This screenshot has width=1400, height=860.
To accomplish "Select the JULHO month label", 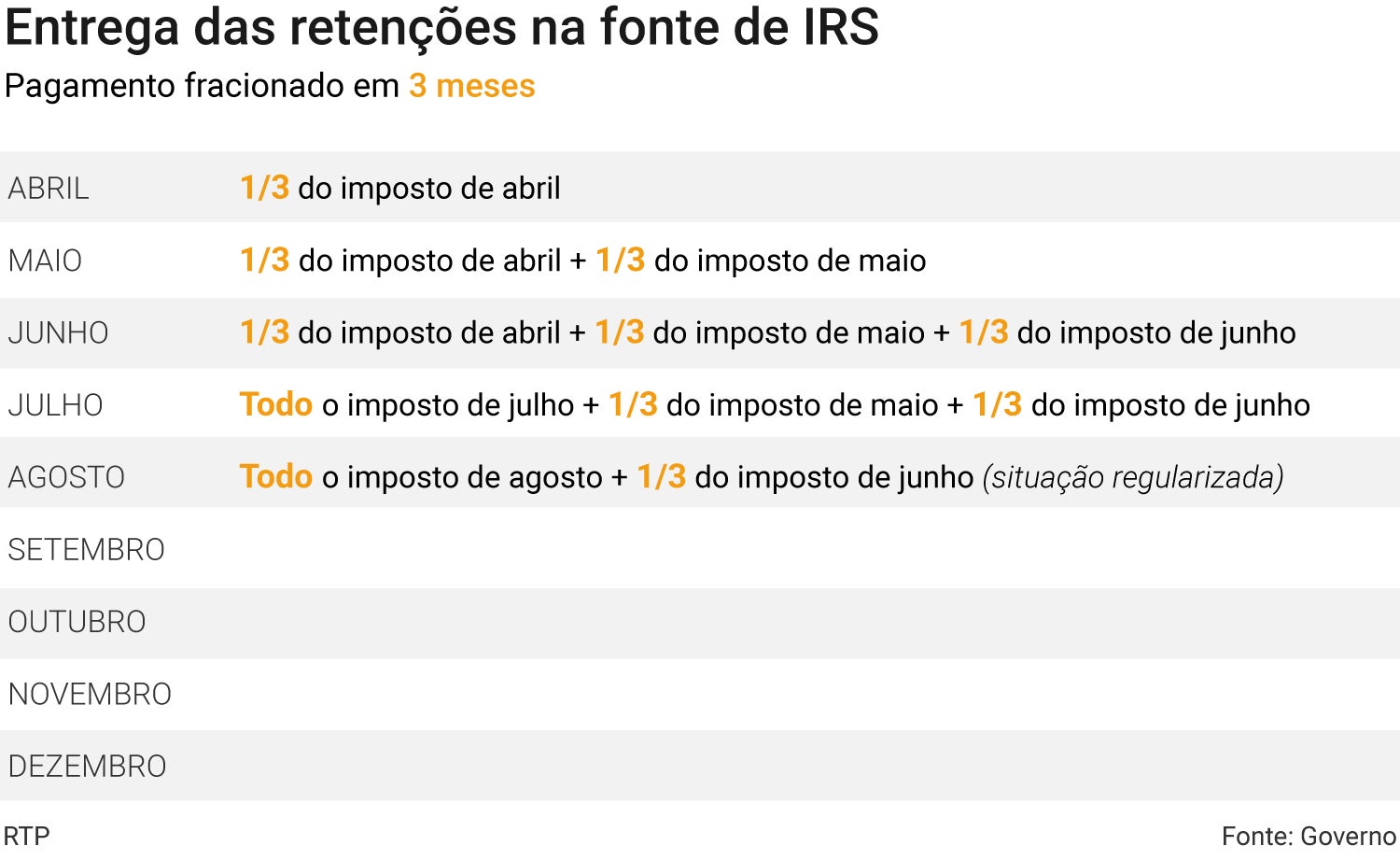I will click(x=55, y=405).
